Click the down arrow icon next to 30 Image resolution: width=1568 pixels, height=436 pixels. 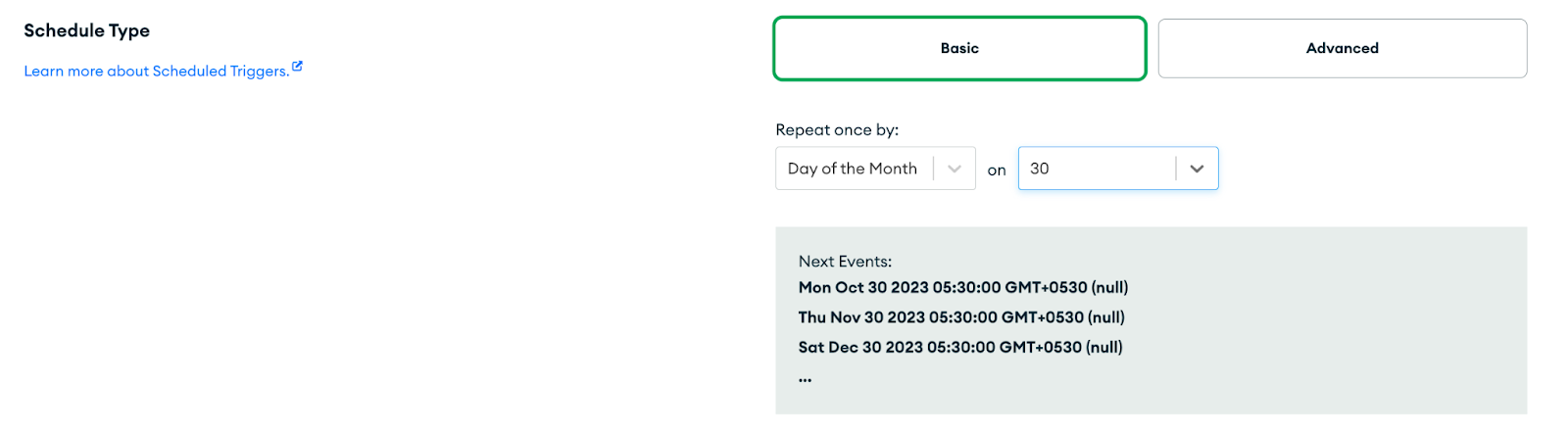pyautogui.click(x=1197, y=169)
